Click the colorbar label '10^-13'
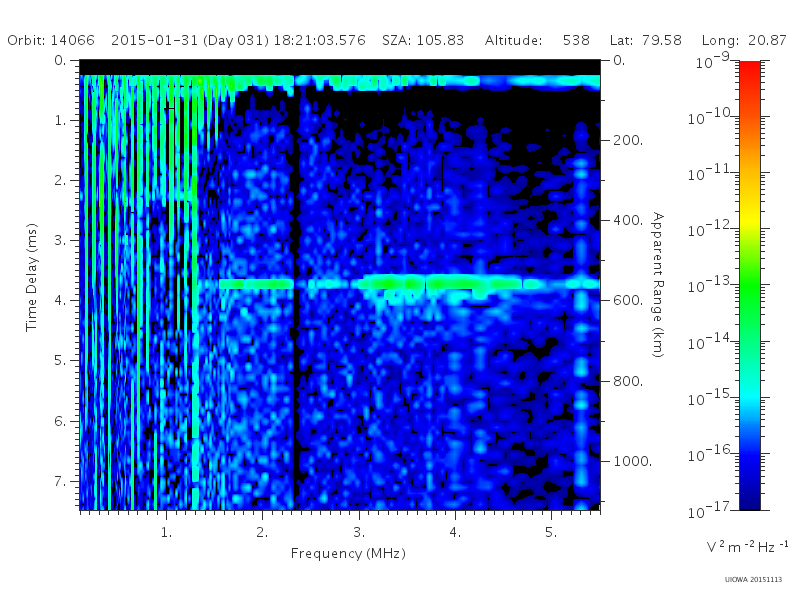The width and height of the screenshot is (800, 600). point(711,285)
